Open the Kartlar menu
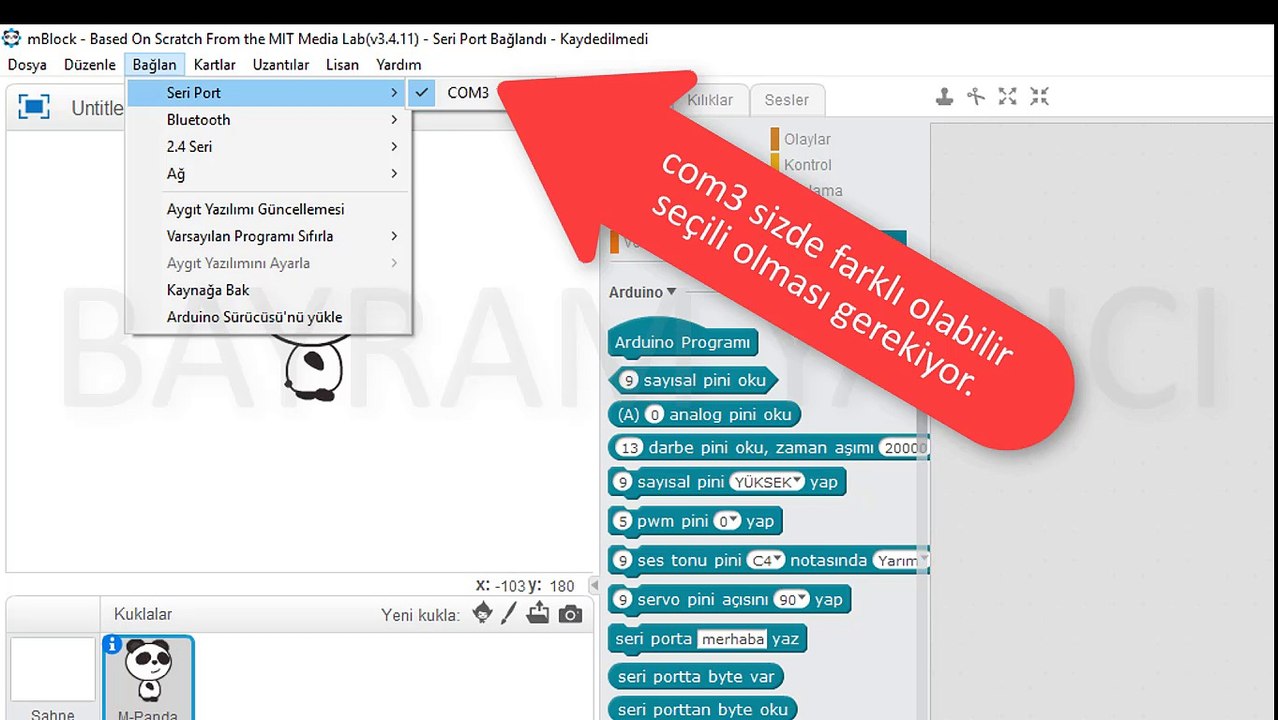1278x720 pixels. (215, 64)
